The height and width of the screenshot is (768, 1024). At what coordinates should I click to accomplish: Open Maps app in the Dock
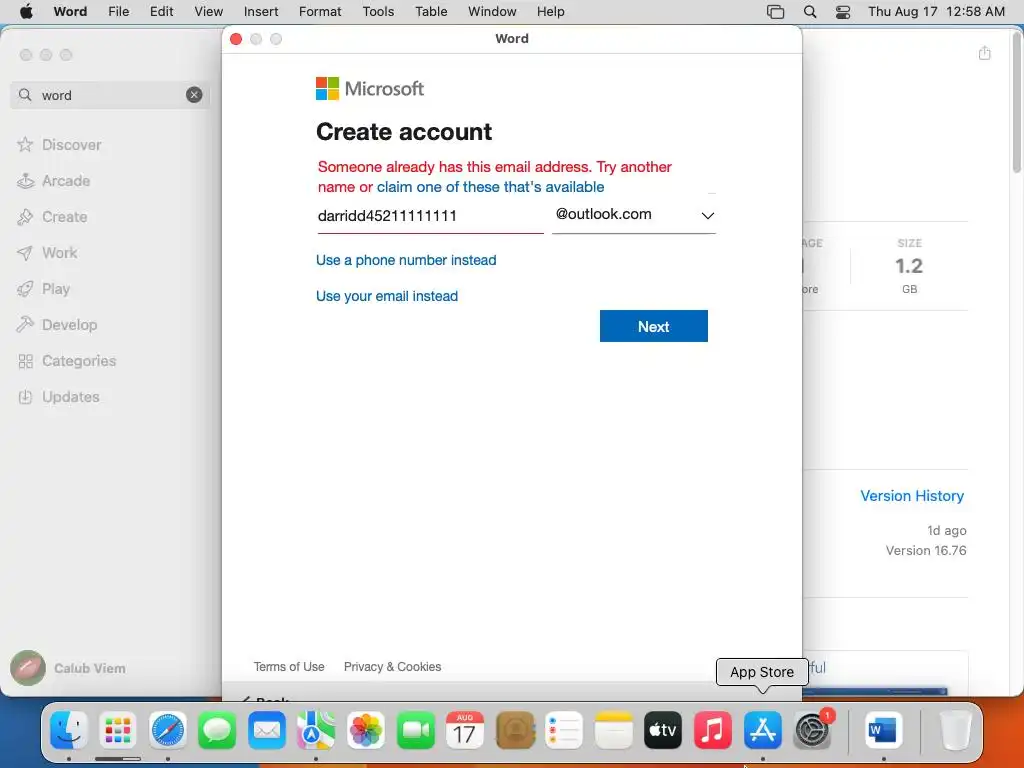(316, 730)
